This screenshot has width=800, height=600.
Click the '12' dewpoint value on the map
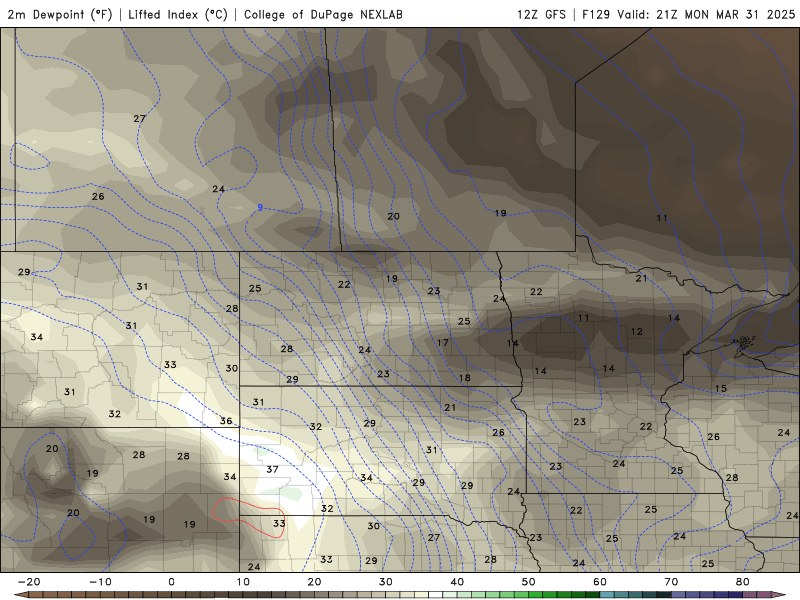pos(637,332)
